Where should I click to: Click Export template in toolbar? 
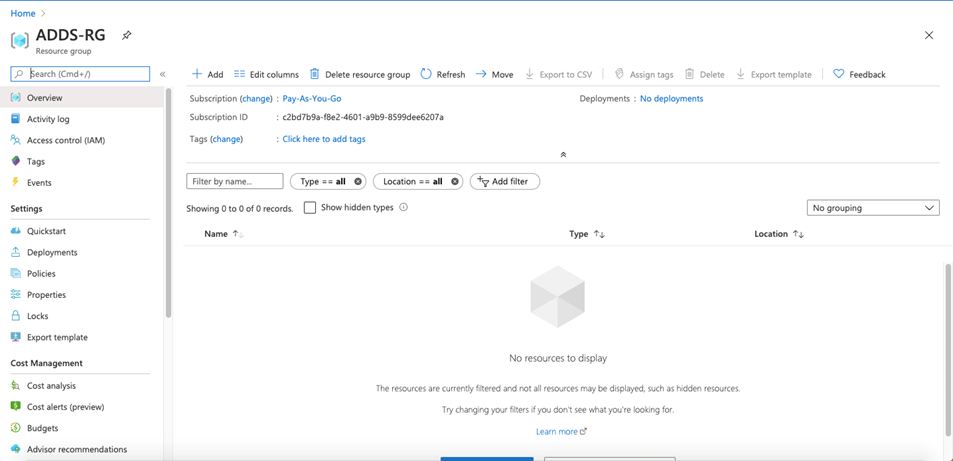tap(774, 74)
